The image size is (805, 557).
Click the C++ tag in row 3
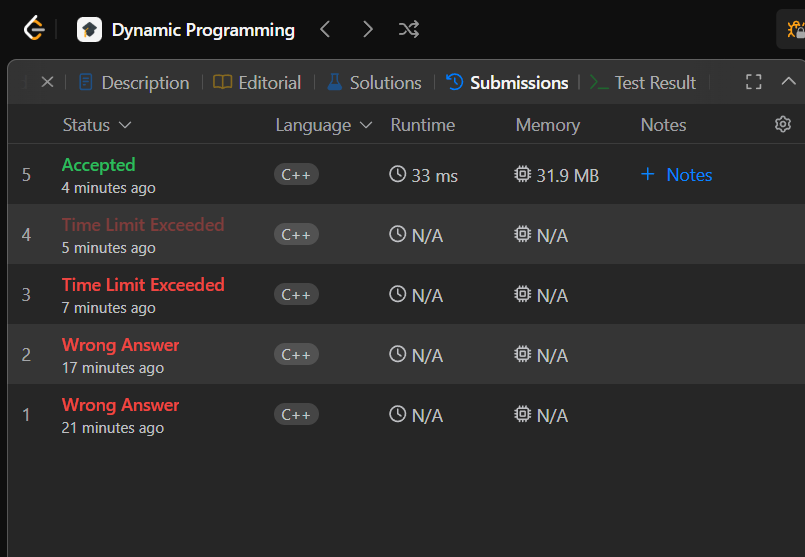[296, 295]
